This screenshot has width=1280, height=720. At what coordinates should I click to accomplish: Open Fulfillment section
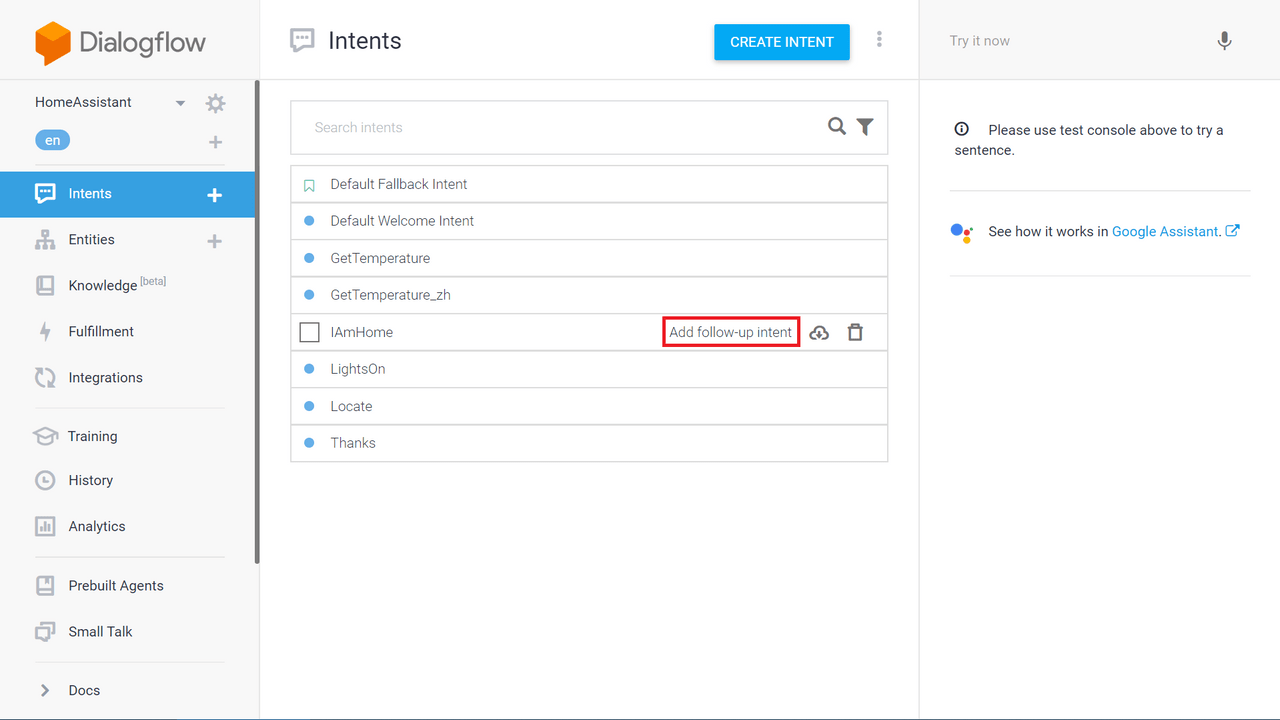(x=100, y=332)
